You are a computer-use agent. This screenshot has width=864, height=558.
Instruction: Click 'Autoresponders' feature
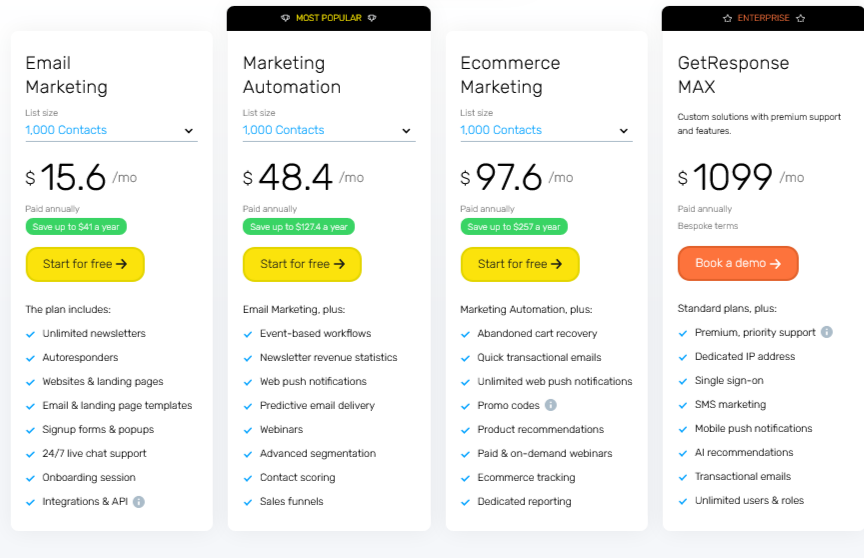coord(80,357)
